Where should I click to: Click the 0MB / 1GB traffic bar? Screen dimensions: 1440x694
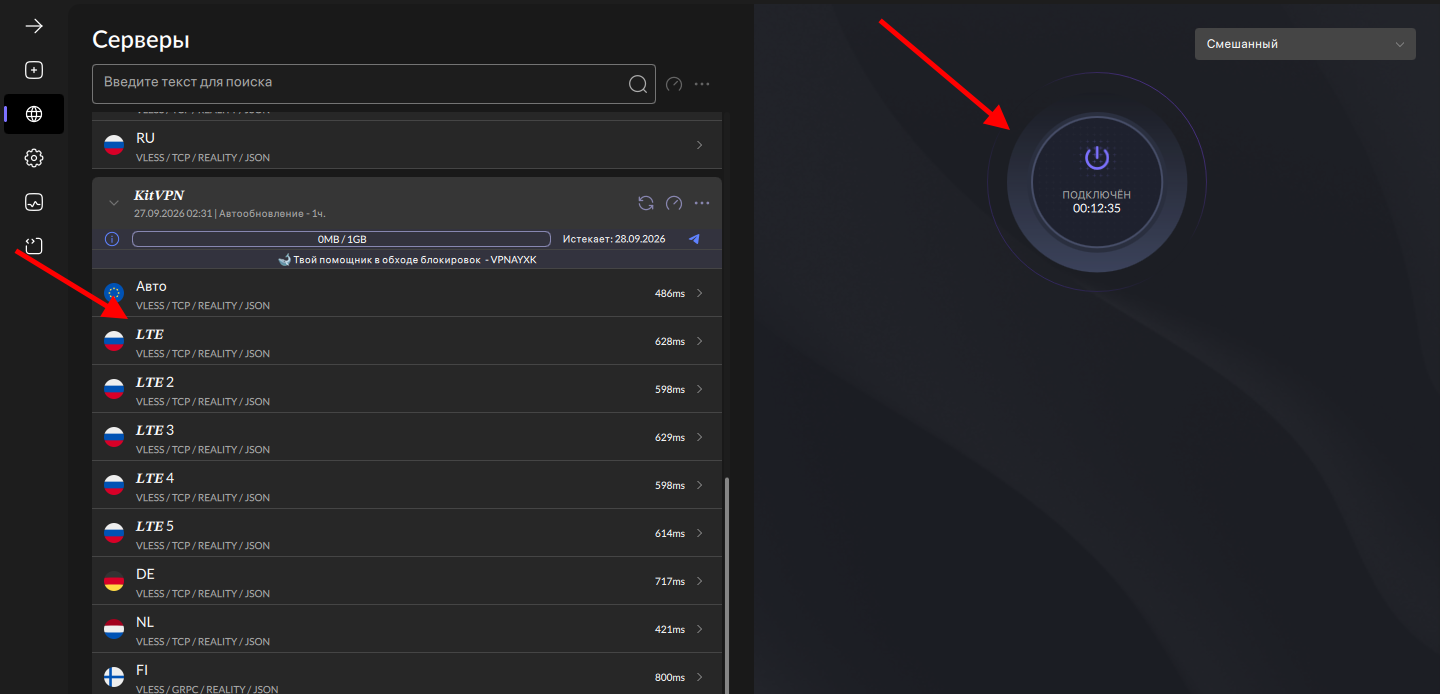(341, 239)
